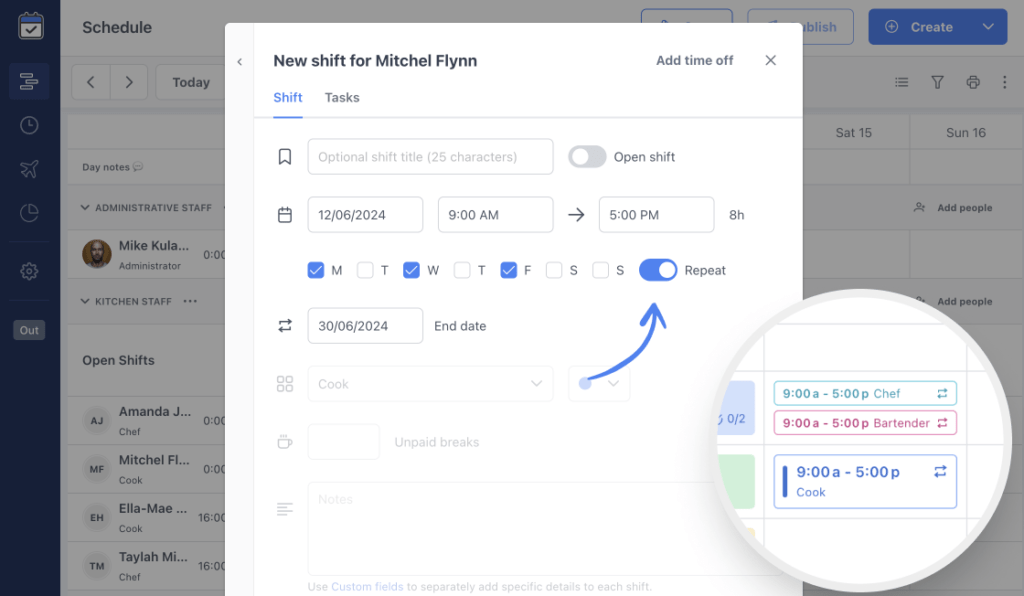Click the schedule view sidebar icon

pos(29,81)
